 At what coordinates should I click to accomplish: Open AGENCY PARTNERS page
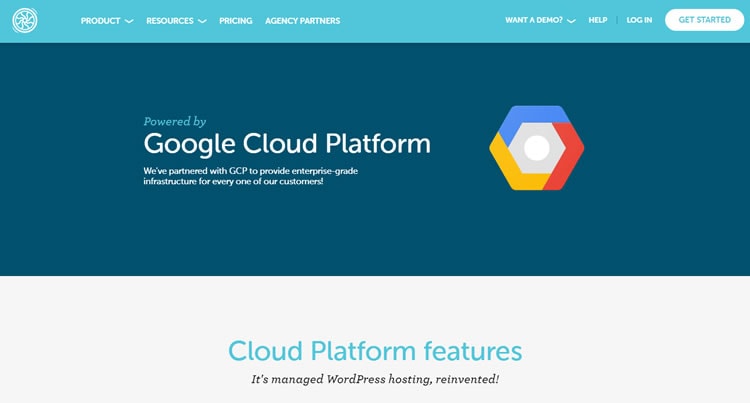(x=303, y=21)
